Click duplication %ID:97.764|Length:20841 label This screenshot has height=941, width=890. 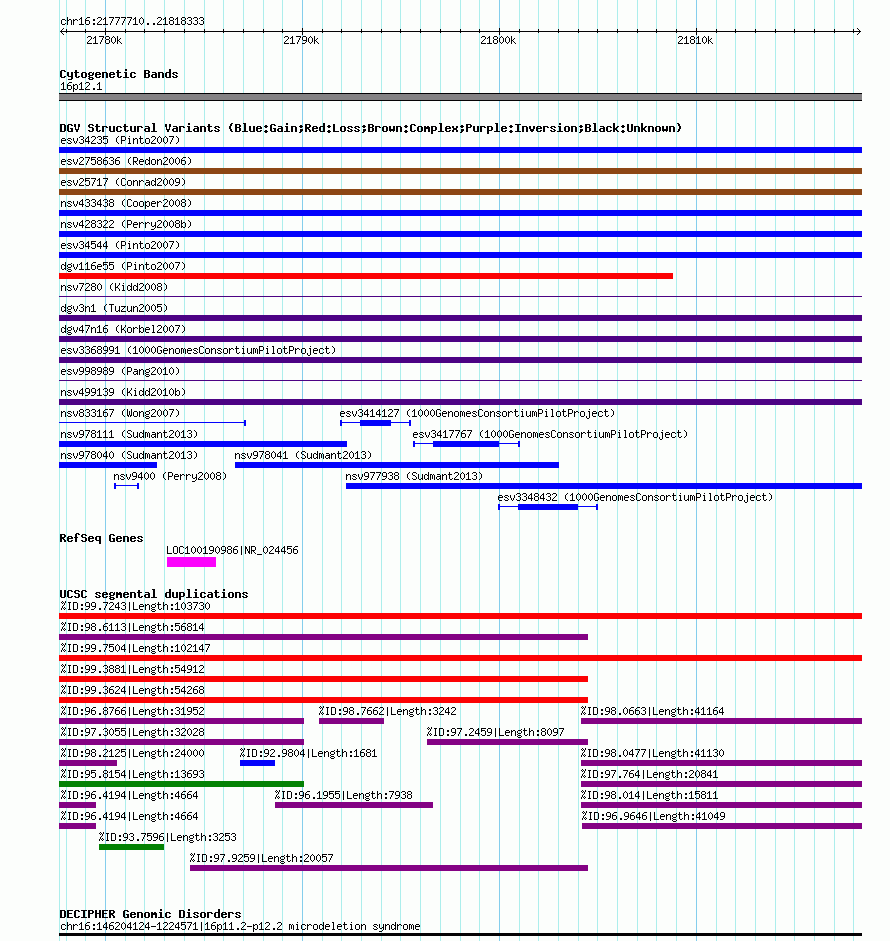click(x=649, y=774)
